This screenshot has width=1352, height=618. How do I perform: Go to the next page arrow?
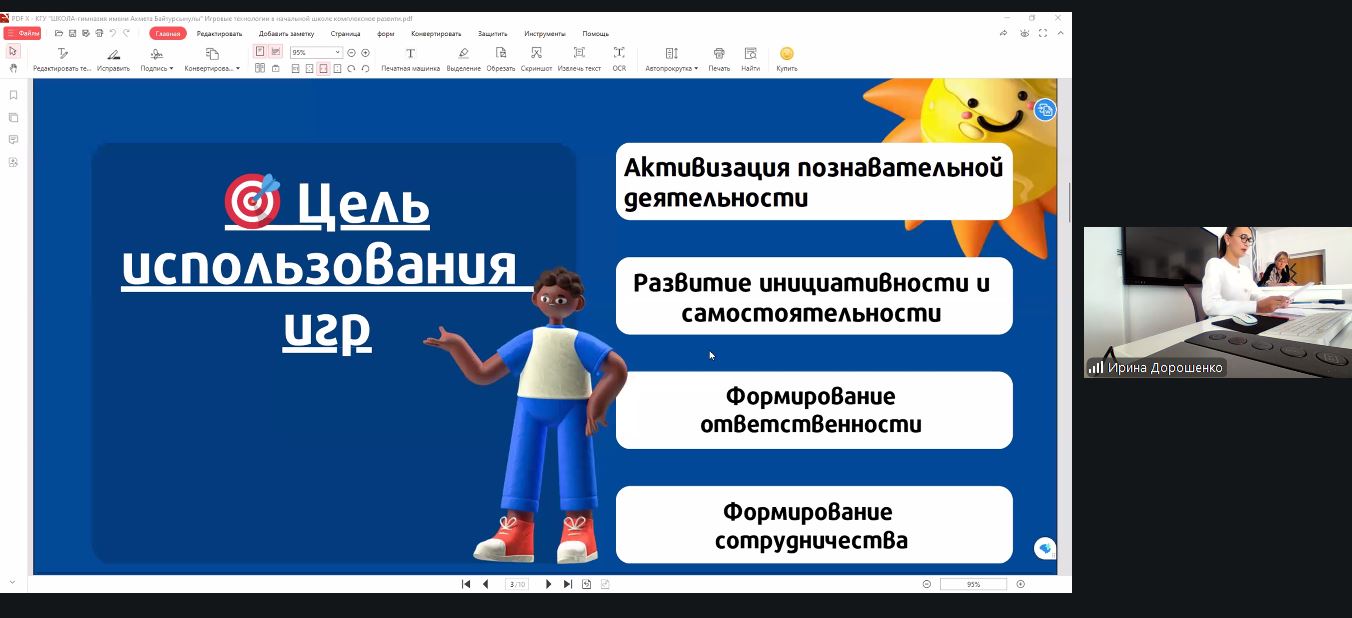pos(548,584)
